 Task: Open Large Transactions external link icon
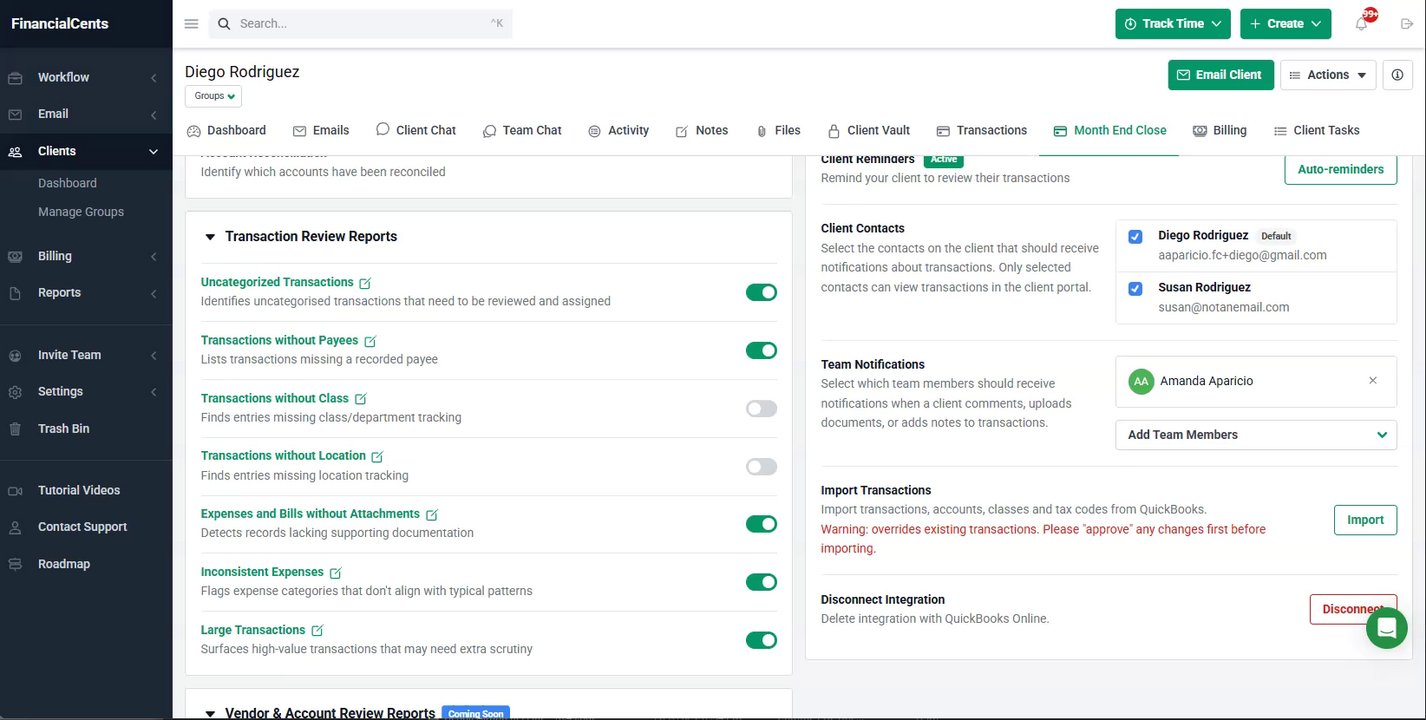317,631
